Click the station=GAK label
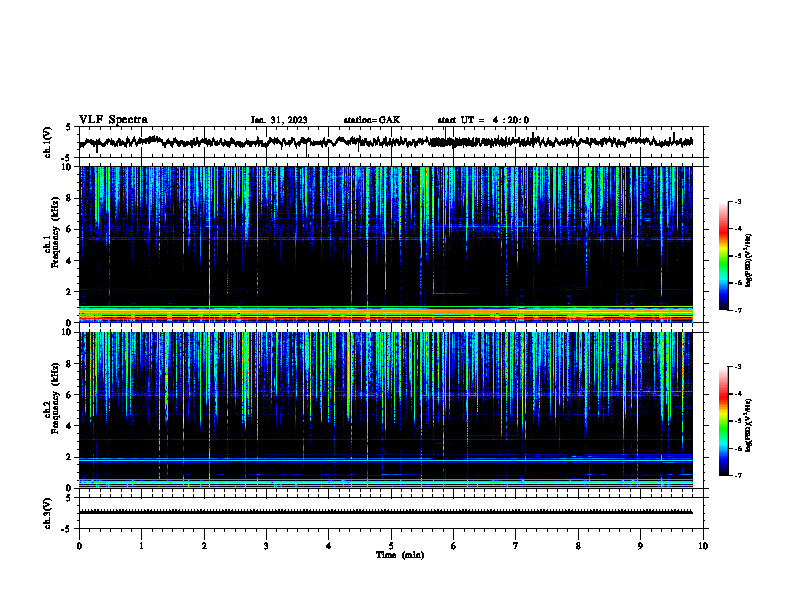The width and height of the screenshot is (792, 612). click(x=372, y=120)
